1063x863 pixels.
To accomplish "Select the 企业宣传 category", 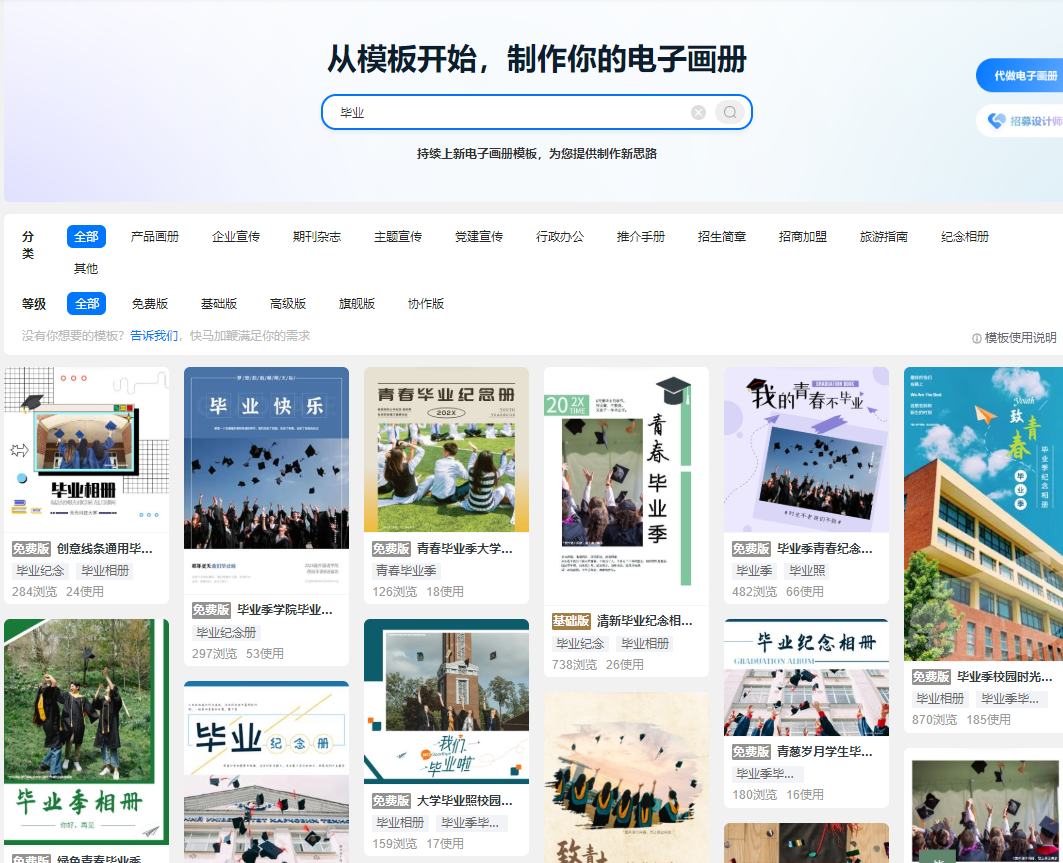I will 236,237.
